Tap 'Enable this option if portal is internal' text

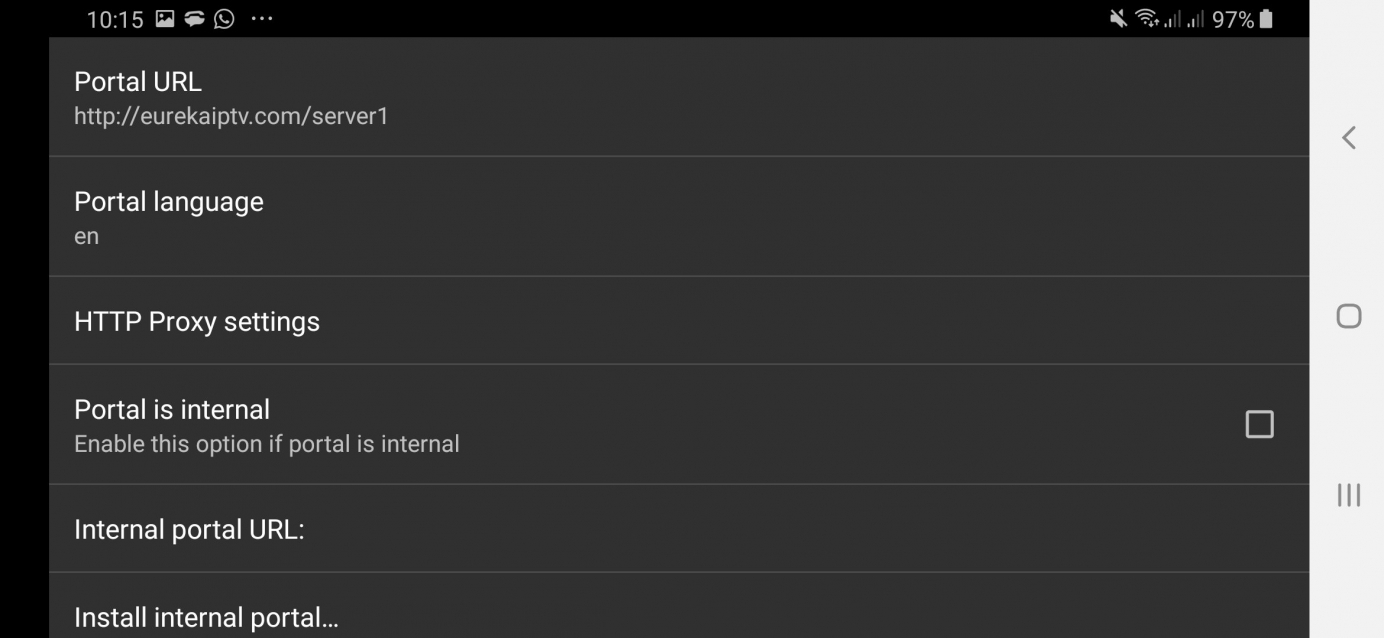[267, 444]
